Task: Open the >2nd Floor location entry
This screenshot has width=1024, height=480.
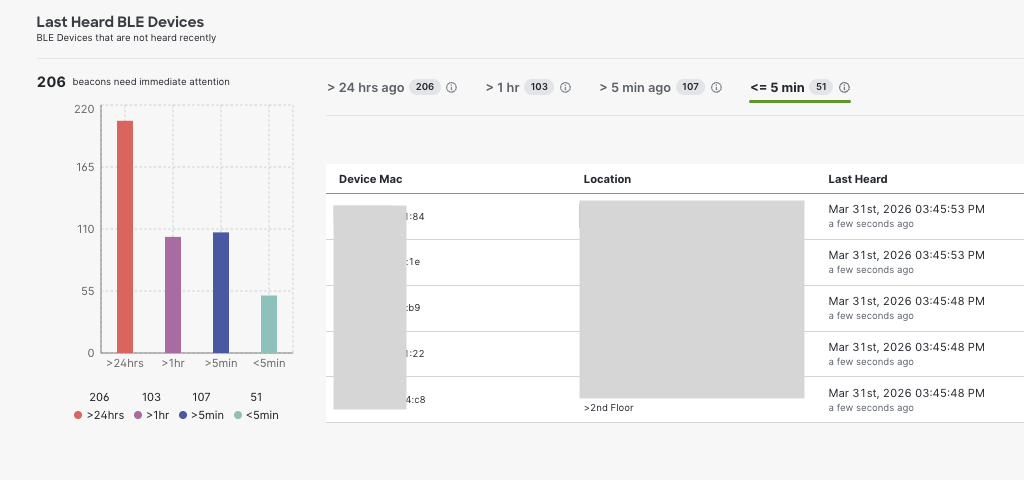Action: [x=609, y=408]
